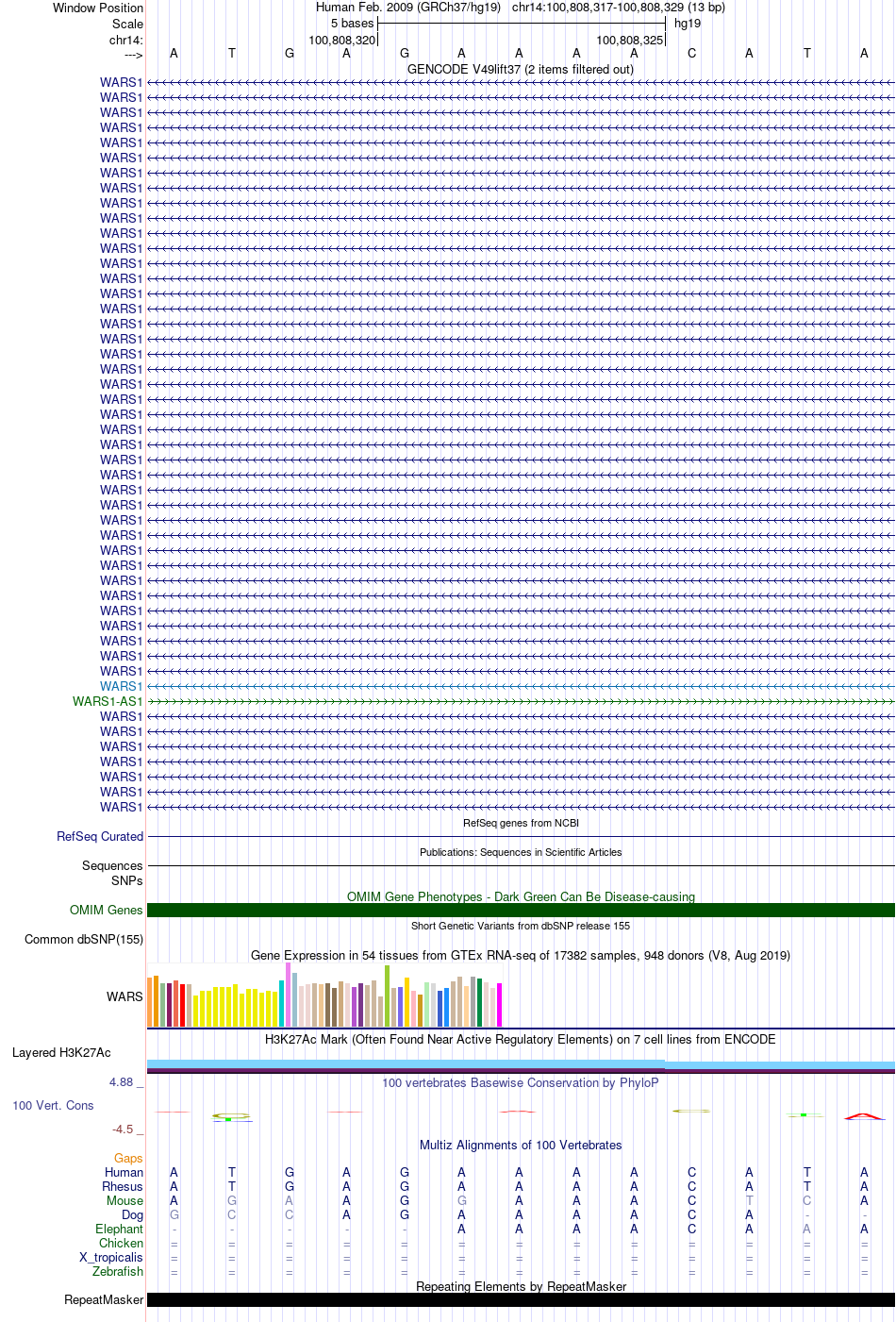Click the C base in Human alignment row
896x1322 pixels.
pyautogui.click(x=691, y=1172)
